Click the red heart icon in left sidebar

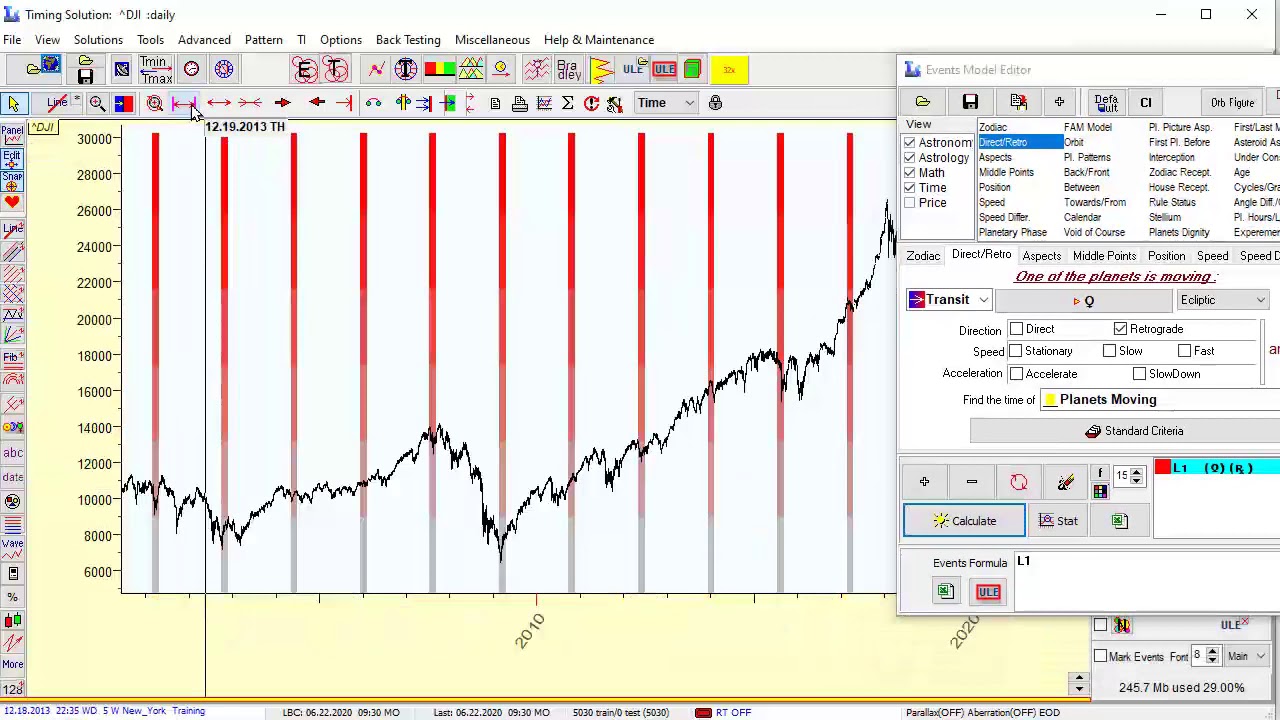click(12, 202)
